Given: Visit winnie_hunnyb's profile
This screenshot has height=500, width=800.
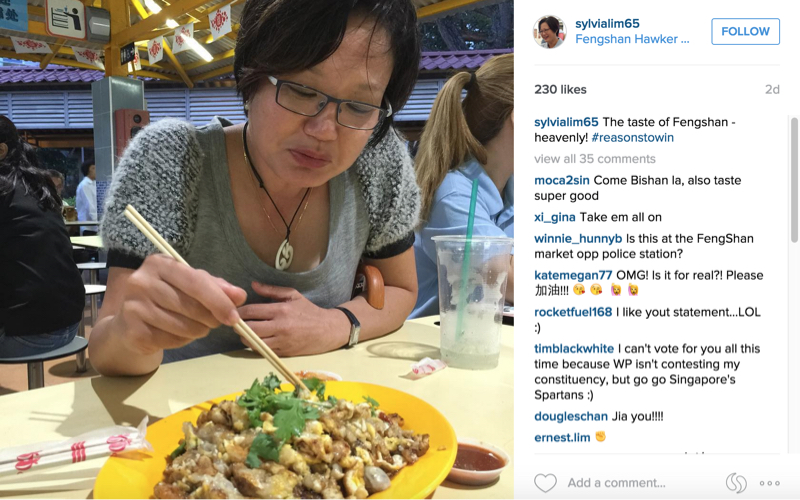Looking at the screenshot, I should point(578,239).
